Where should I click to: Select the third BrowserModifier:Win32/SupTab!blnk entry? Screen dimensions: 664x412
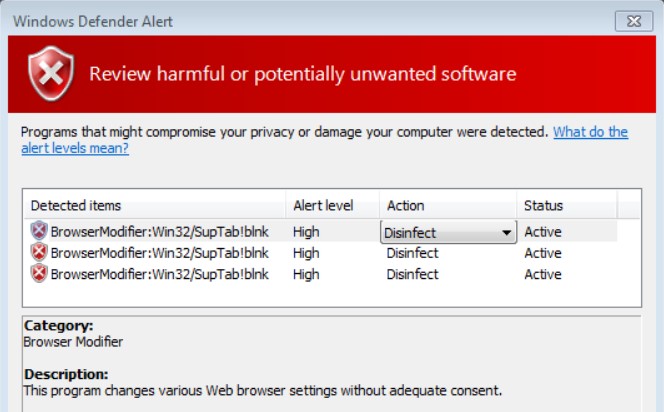pyautogui.click(x=159, y=274)
